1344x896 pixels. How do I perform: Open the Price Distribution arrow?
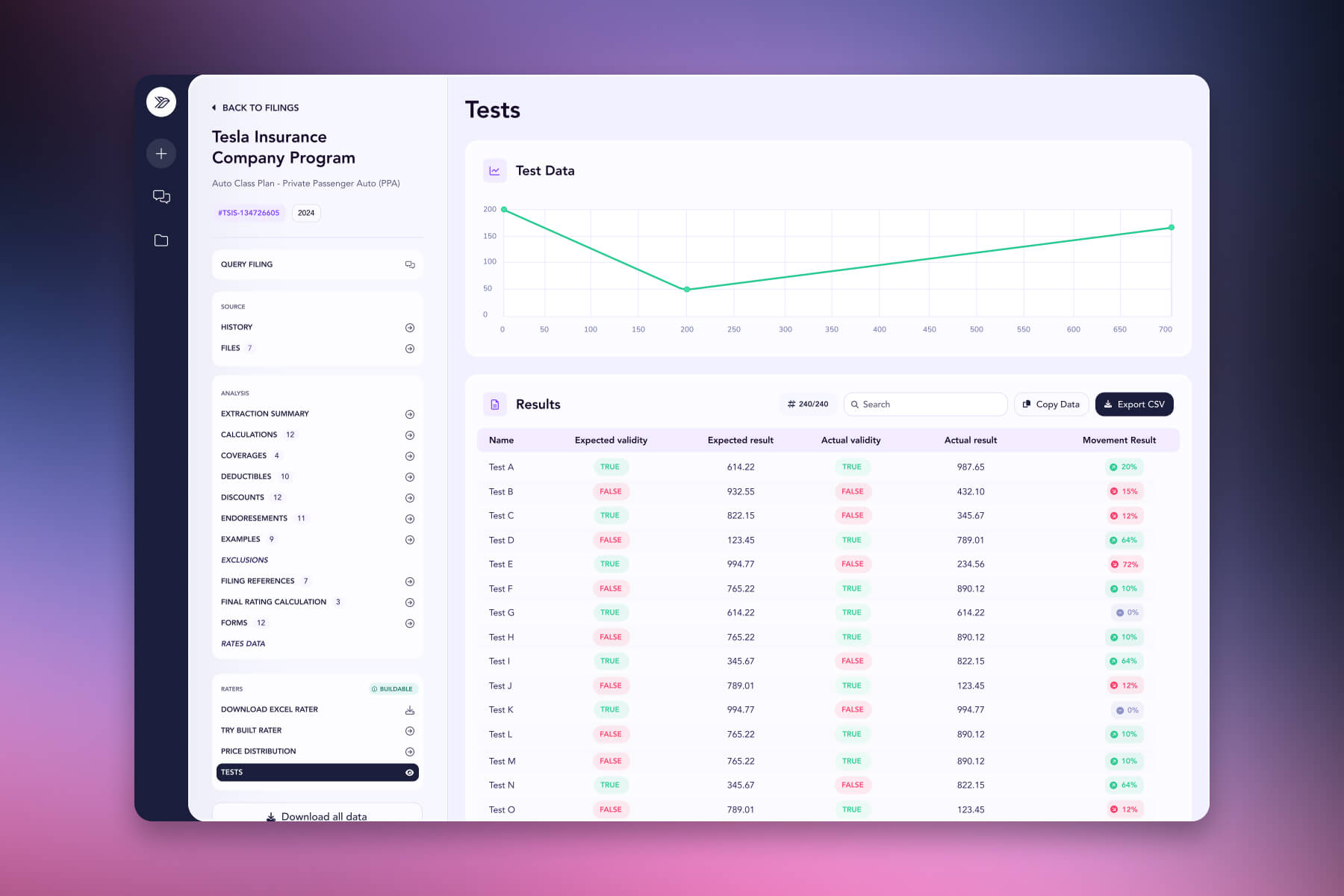(409, 751)
